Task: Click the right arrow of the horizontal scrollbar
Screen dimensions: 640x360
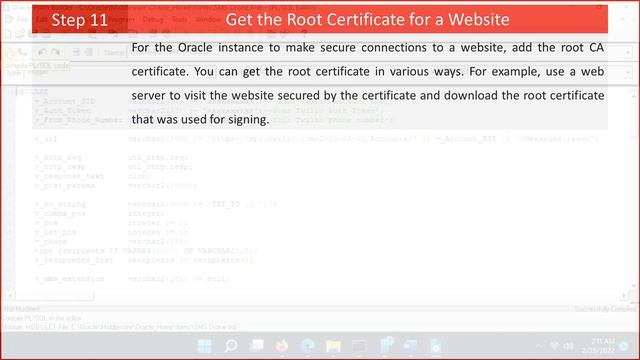Action: click(624, 296)
